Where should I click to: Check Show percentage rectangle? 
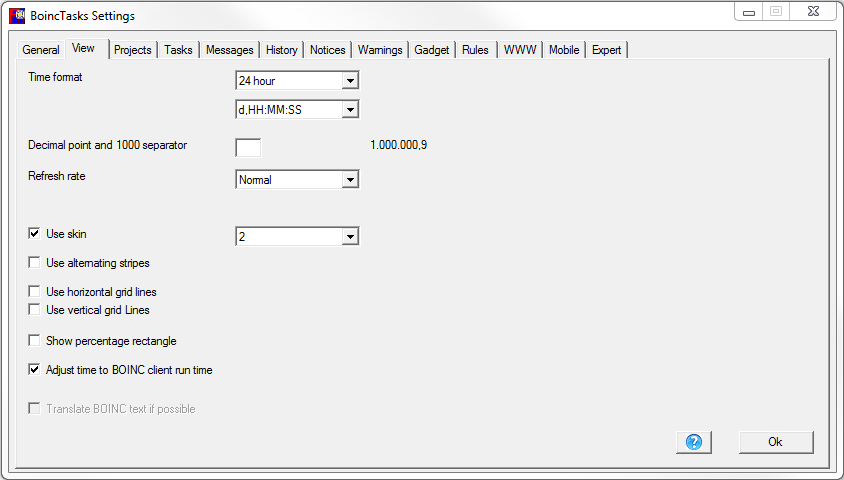(x=34, y=341)
